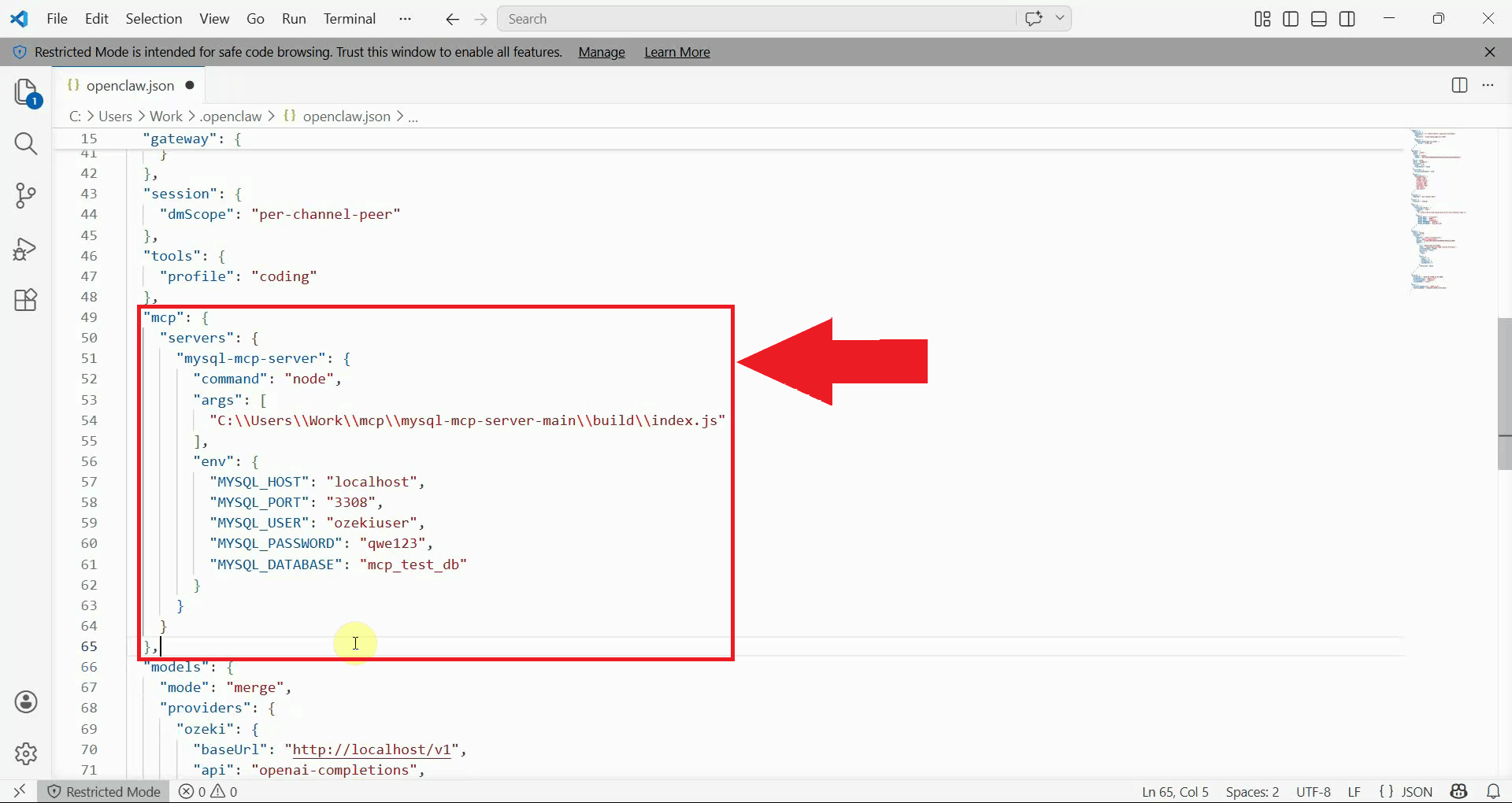1512x803 pixels.
Task: Toggle the bottom panel visibility
Action: (x=1319, y=19)
